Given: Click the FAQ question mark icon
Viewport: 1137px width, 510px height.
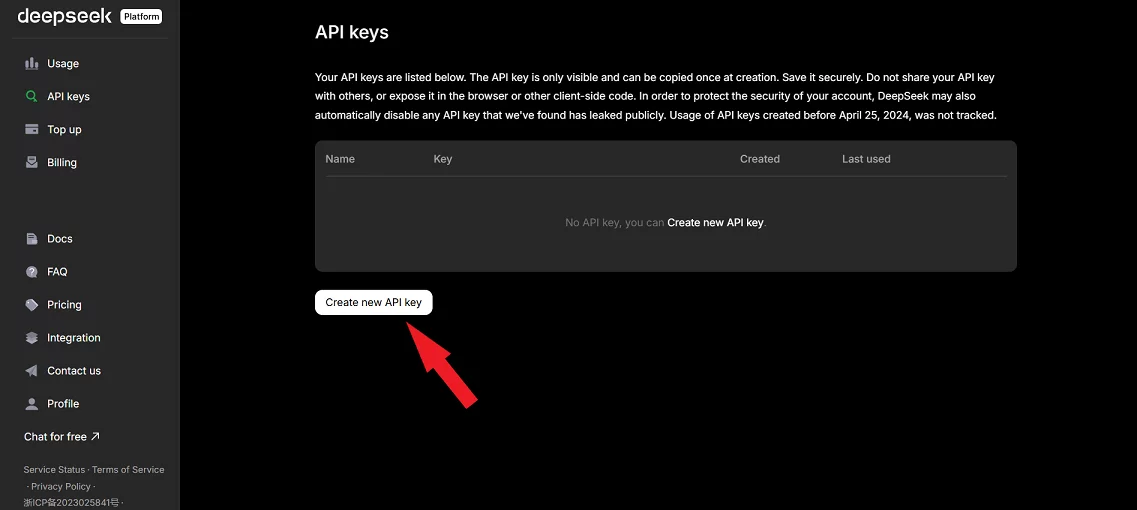Looking at the screenshot, I should coord(31,272).
